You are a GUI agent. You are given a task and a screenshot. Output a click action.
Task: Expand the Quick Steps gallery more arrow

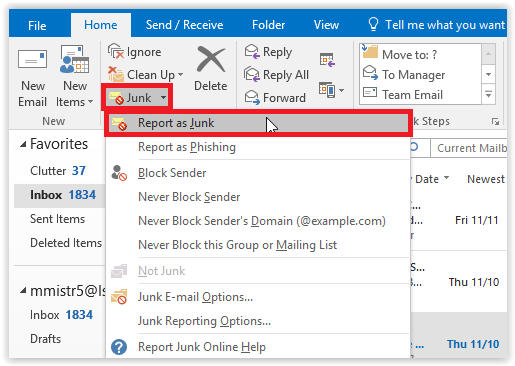coord(488,95)
